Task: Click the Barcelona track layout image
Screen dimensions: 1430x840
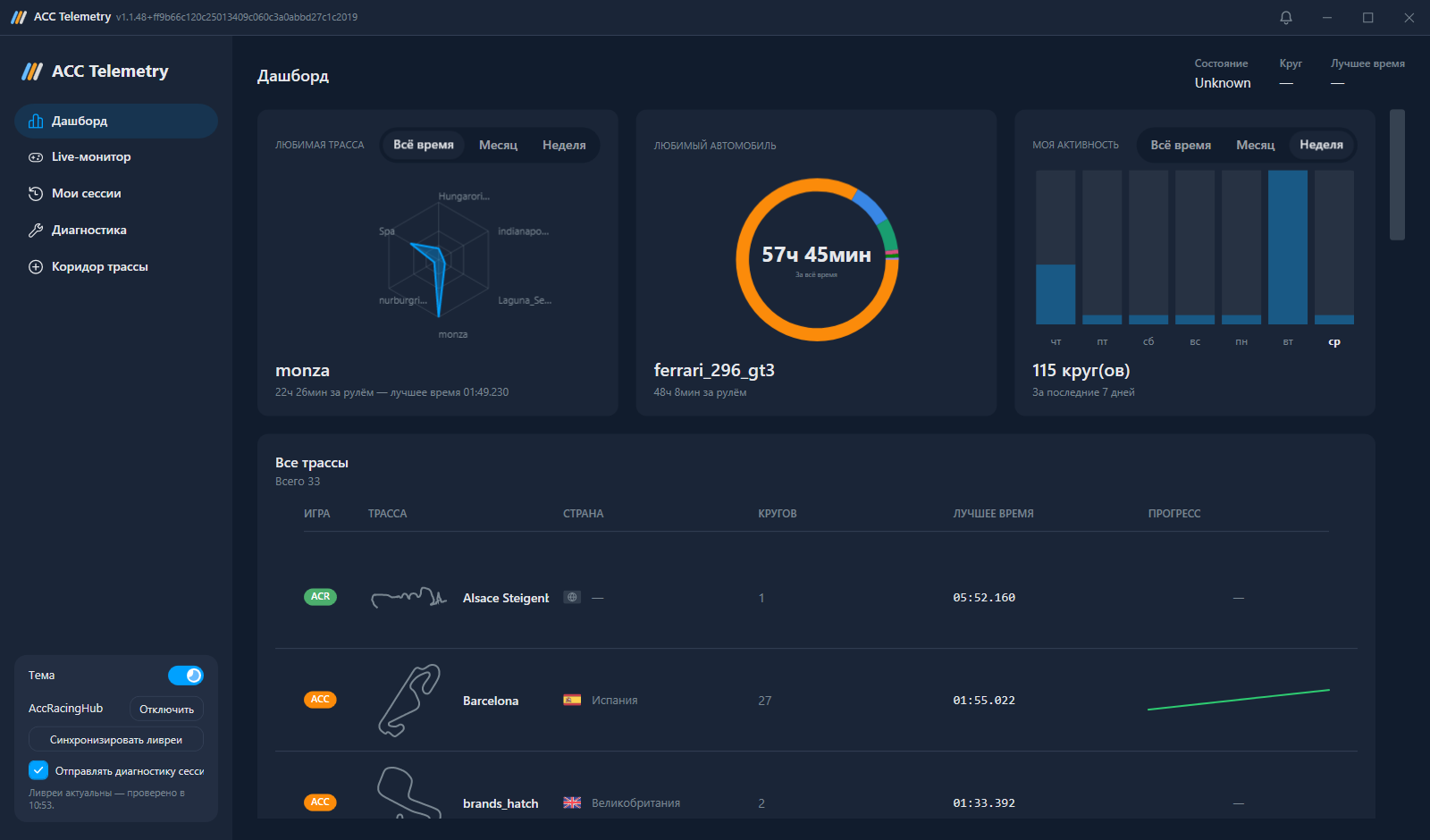Action: click(409, 701)
